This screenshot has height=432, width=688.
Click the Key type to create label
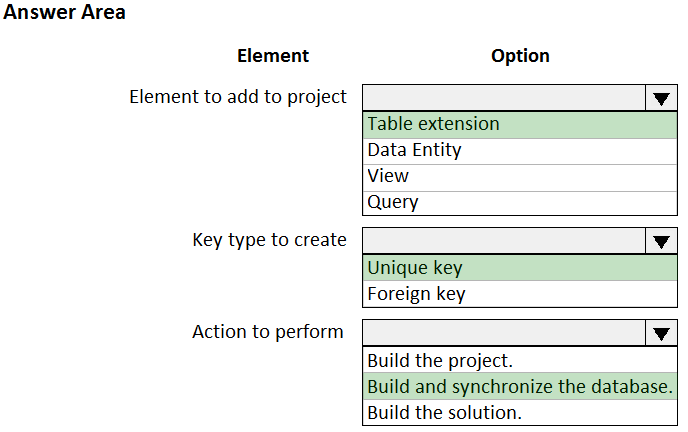[x=269, y=240]
